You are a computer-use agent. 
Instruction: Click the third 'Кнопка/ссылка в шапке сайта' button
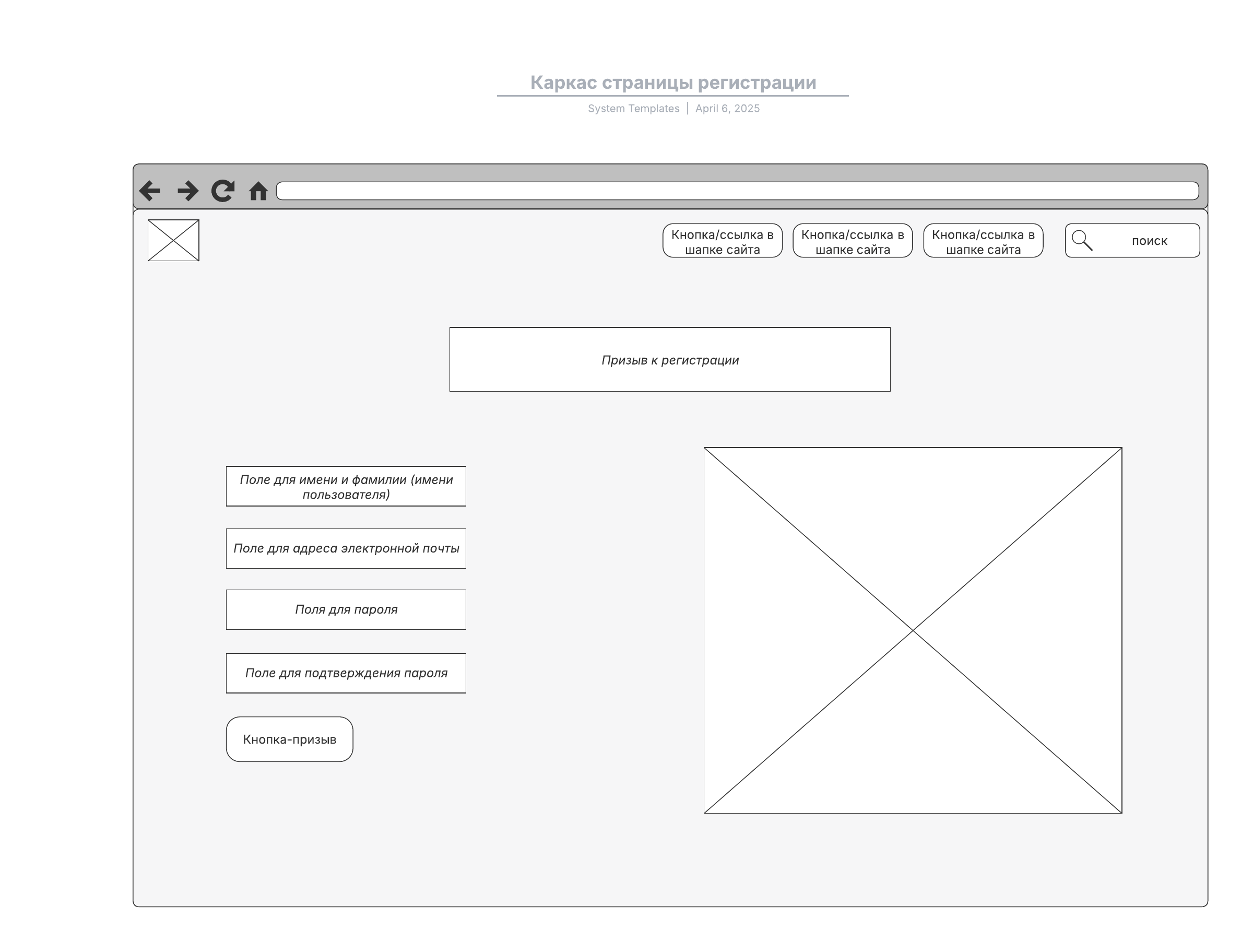983,241
